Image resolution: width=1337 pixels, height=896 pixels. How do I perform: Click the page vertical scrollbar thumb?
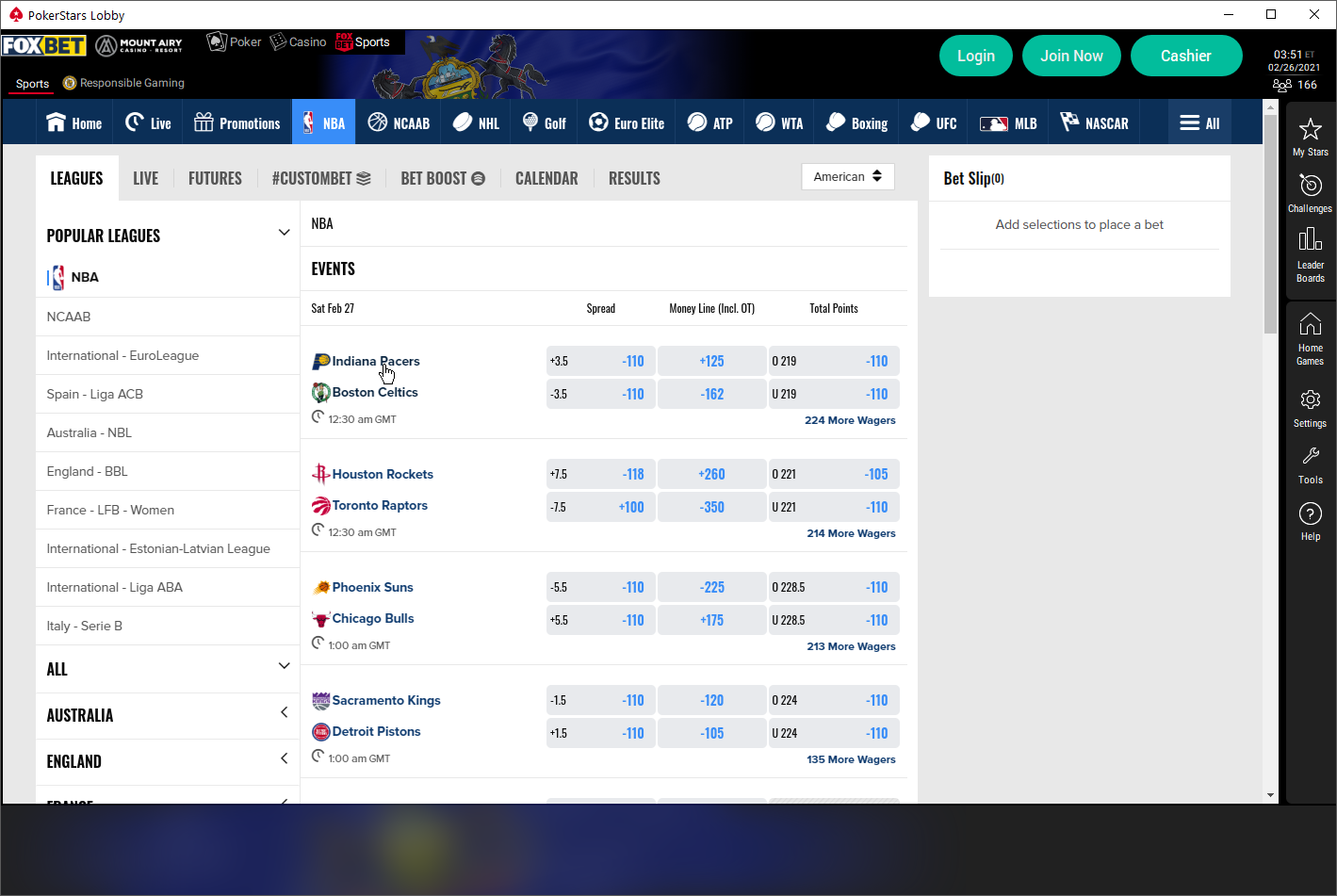click(1270, 225)
